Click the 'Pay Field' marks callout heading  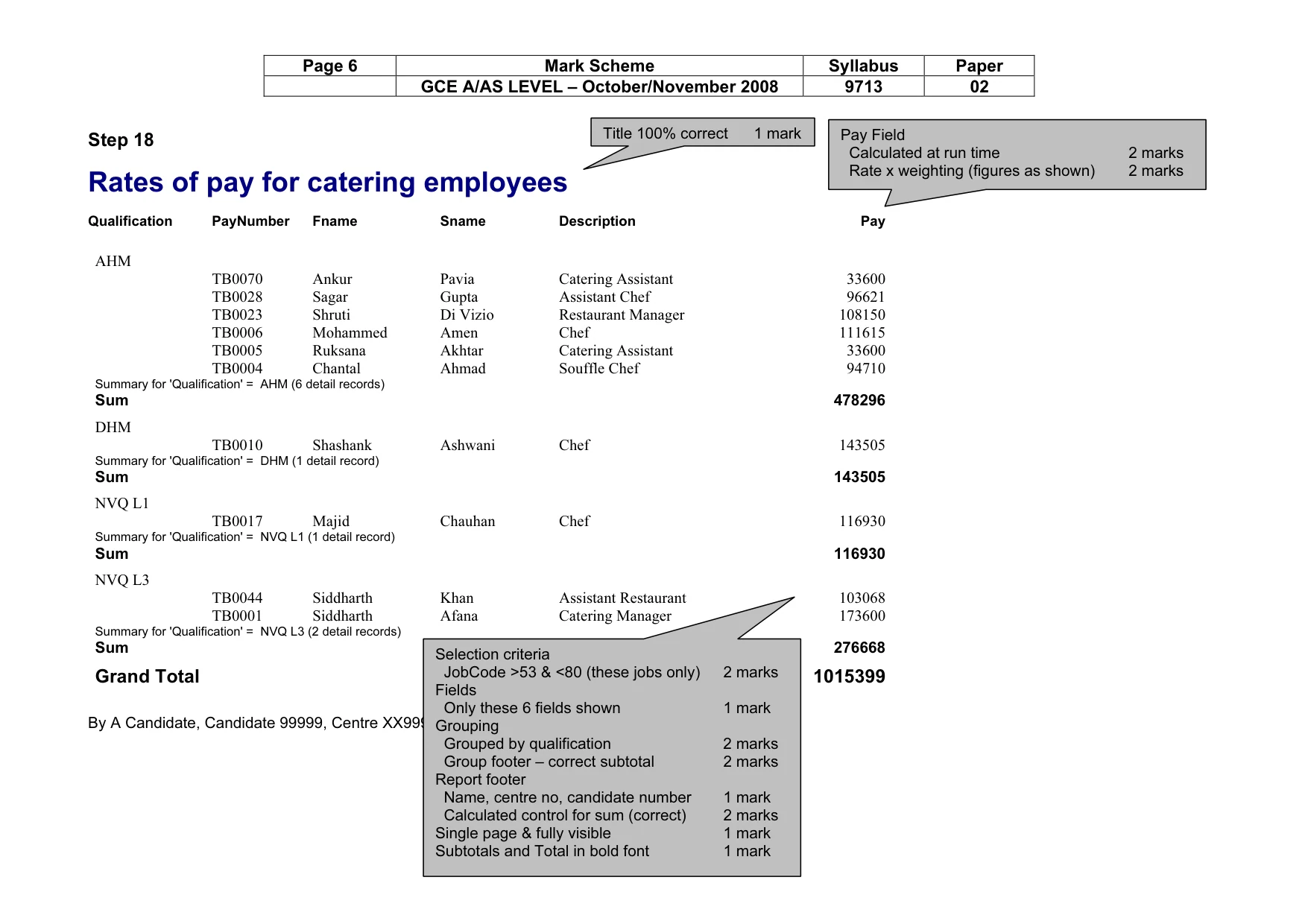pos(872,135)
